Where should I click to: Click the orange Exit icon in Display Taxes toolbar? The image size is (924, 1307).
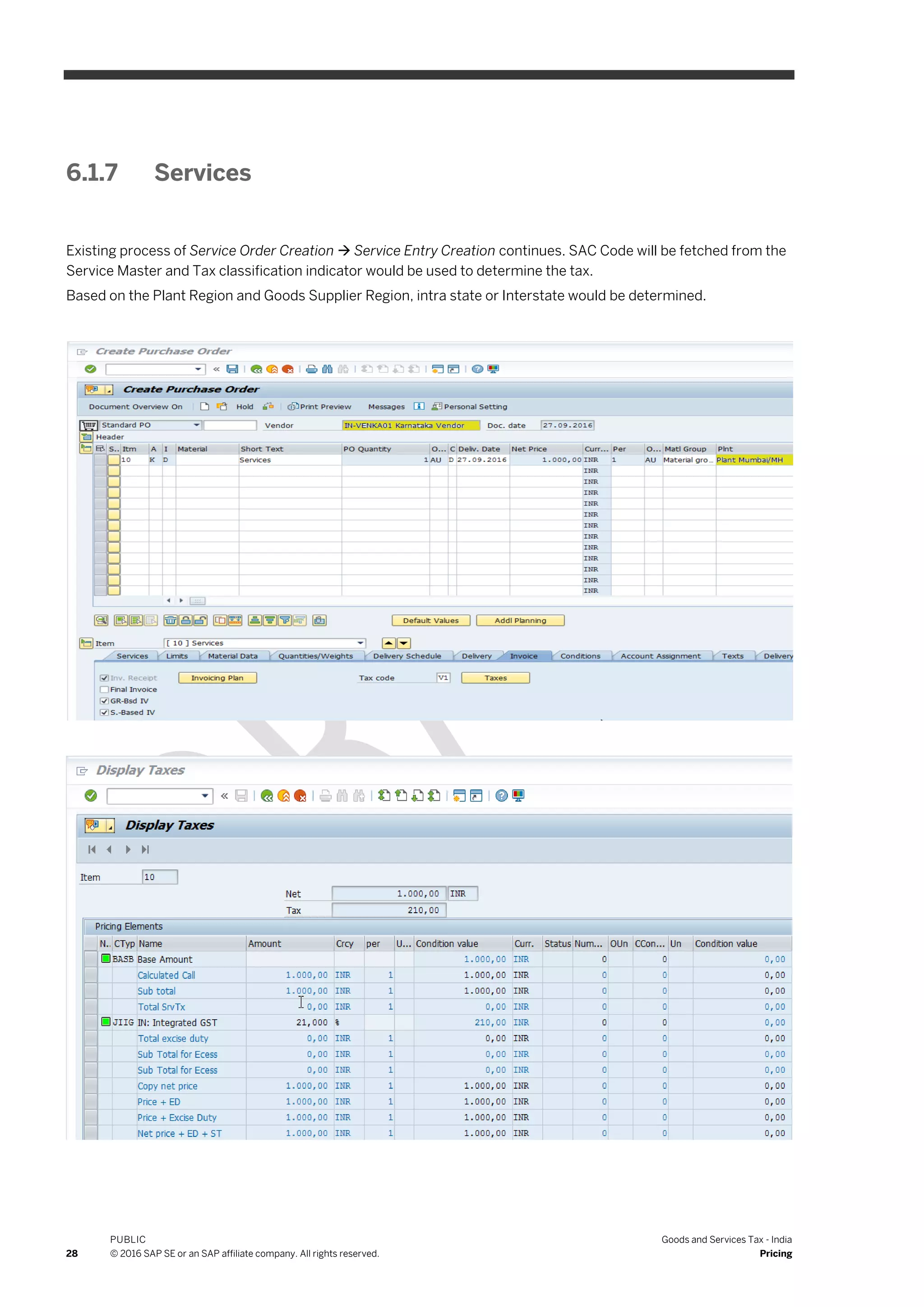[283, 796]
